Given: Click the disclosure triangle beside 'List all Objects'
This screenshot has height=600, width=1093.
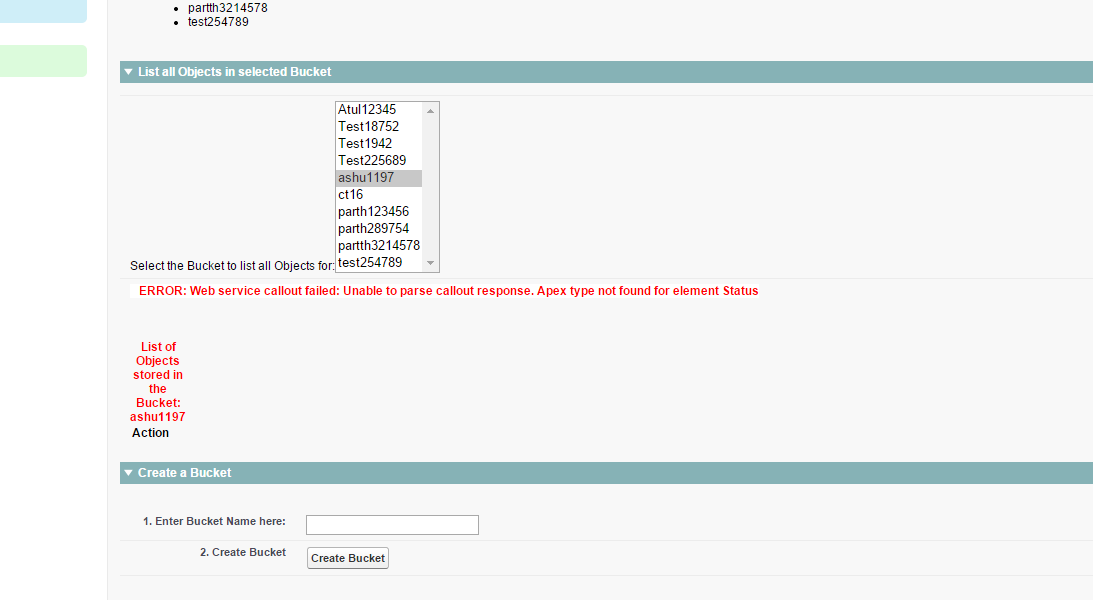Looking at the screenshot, I should tap(128, 71).
